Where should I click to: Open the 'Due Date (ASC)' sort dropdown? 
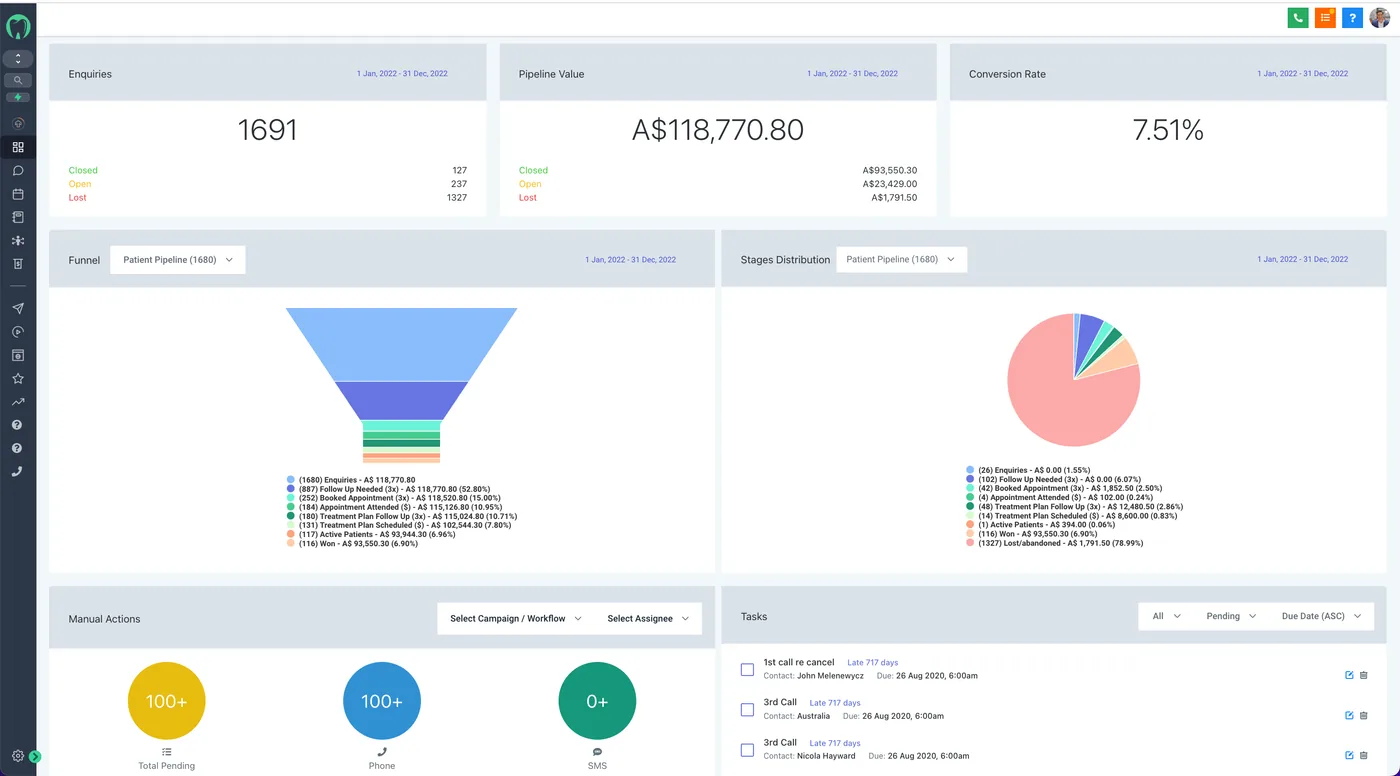click(1321, 616)
